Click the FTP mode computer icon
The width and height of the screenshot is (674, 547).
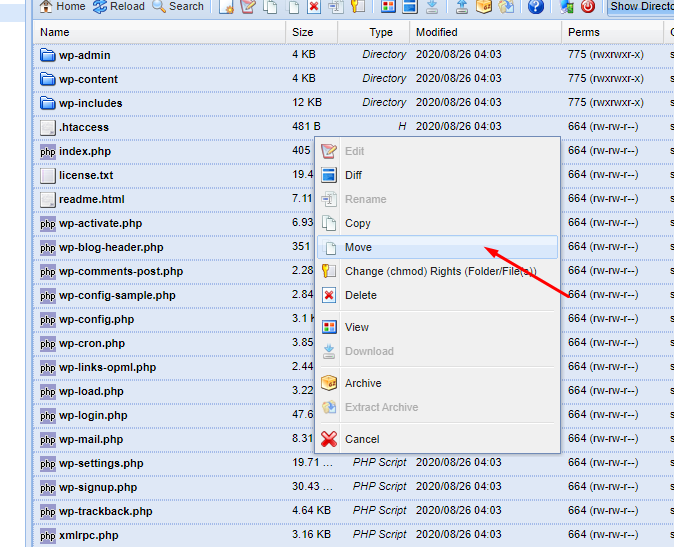click(x=566, y=6)
